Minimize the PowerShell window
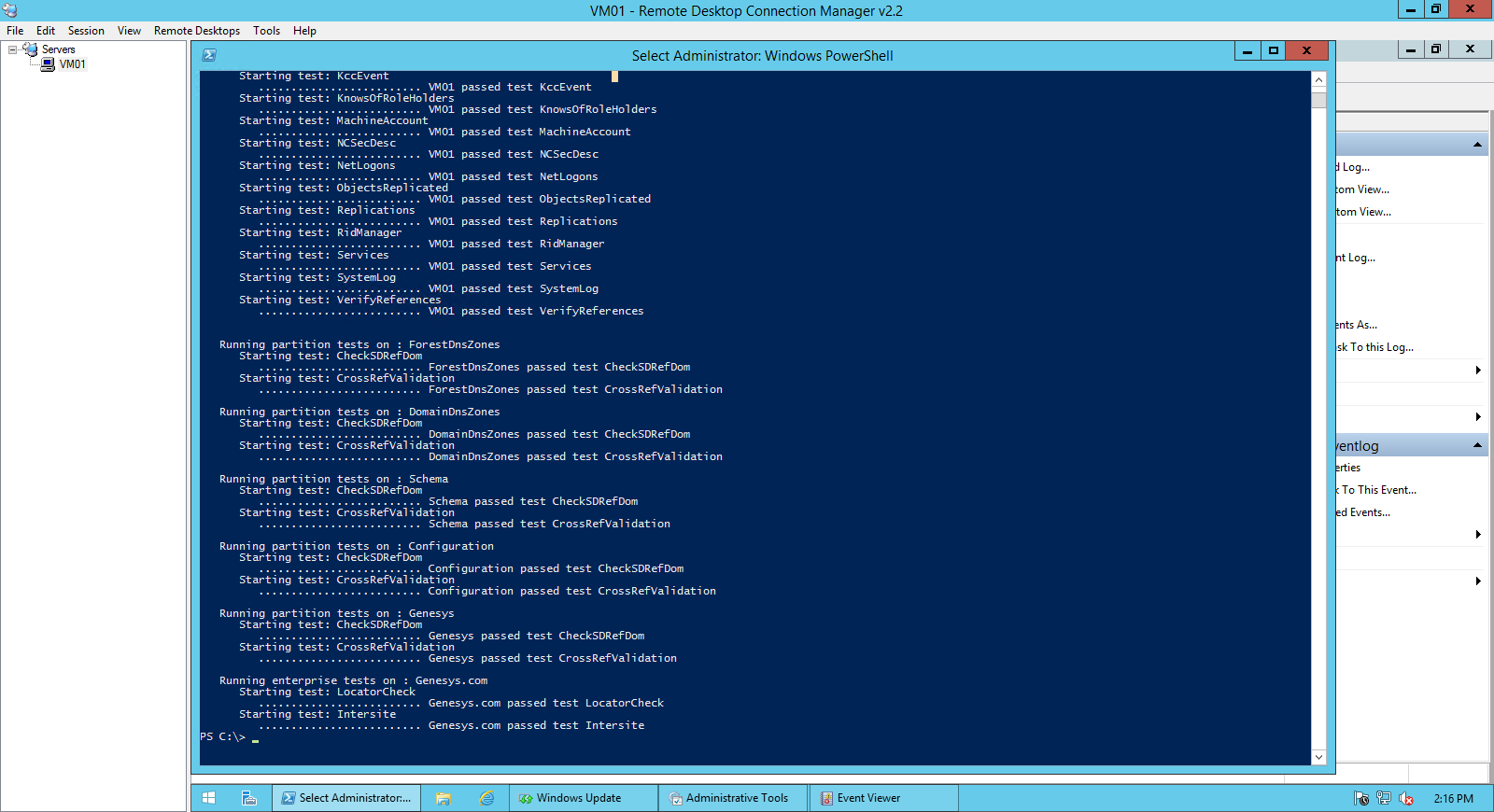 [1247, 51]
